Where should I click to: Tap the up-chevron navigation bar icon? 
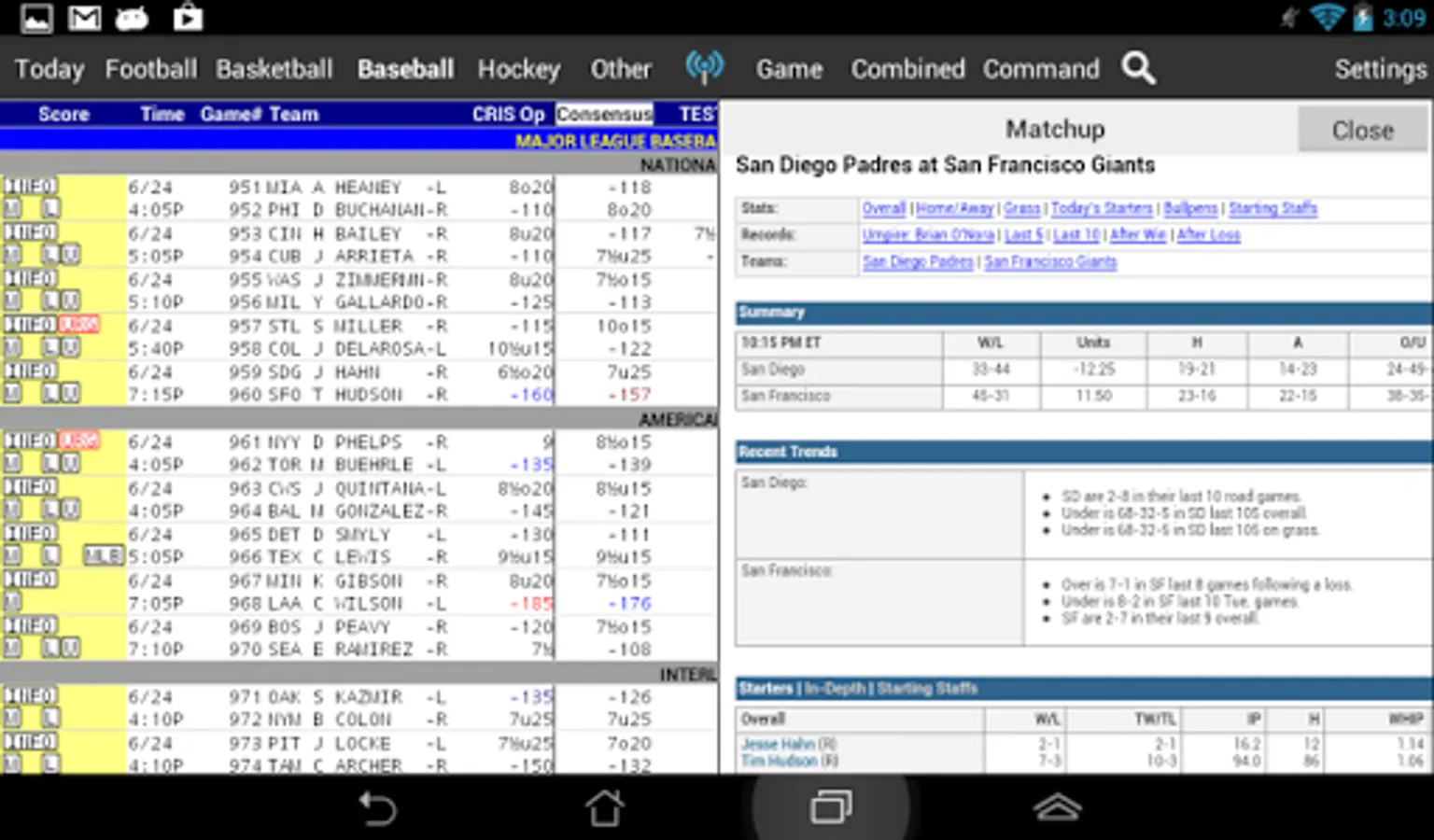point(1057,807)
